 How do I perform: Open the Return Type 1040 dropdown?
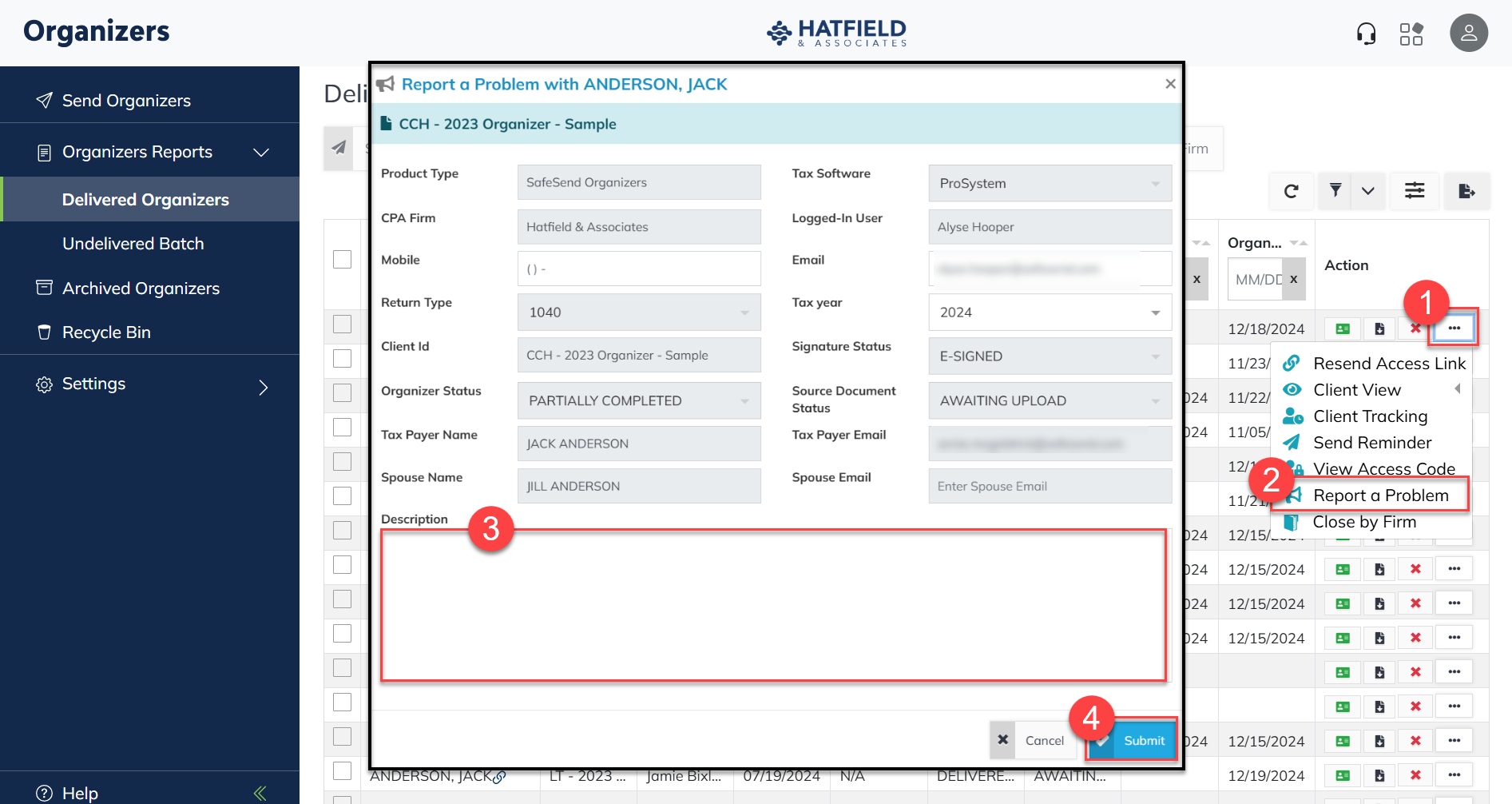(x=639, y=312)
